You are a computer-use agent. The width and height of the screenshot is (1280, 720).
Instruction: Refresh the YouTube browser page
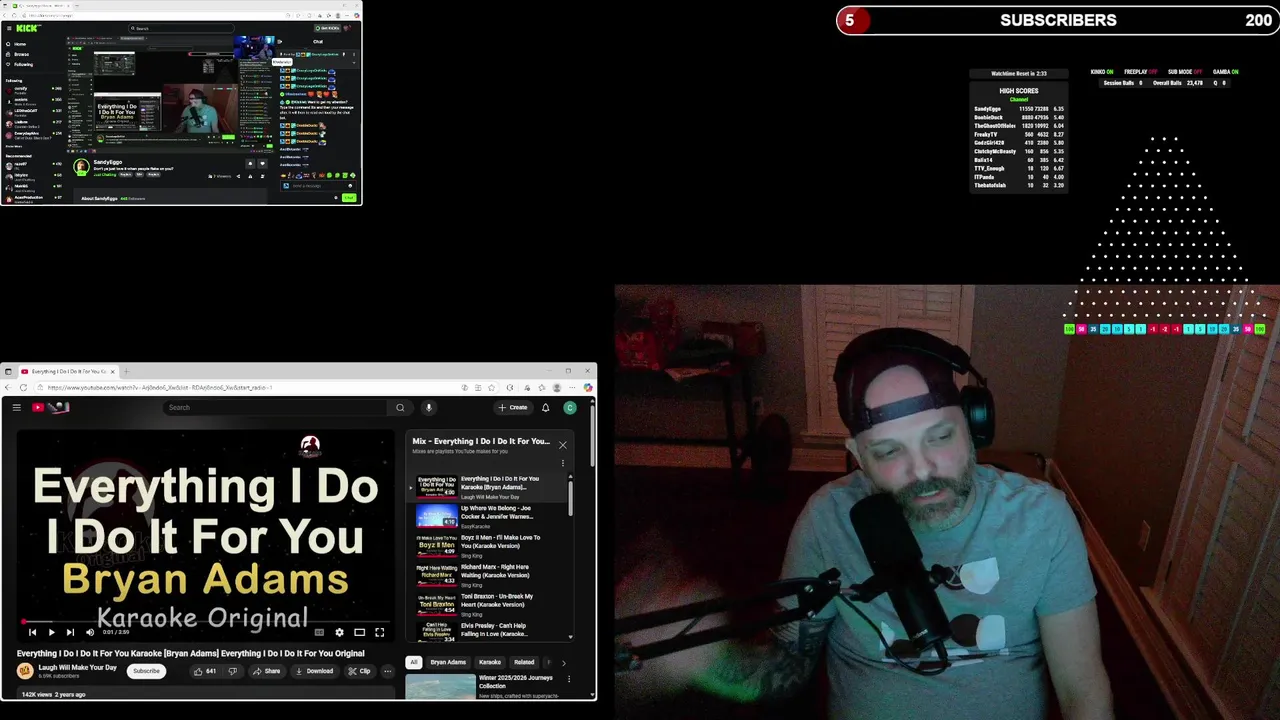click(23, 387)
